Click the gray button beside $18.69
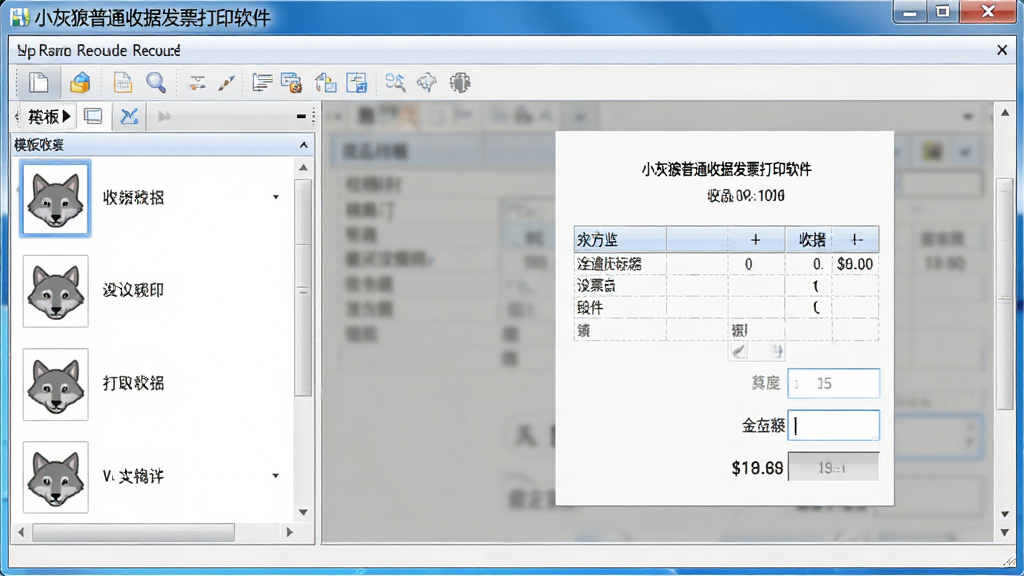1024x576 pixels. [x=833, y=467]
